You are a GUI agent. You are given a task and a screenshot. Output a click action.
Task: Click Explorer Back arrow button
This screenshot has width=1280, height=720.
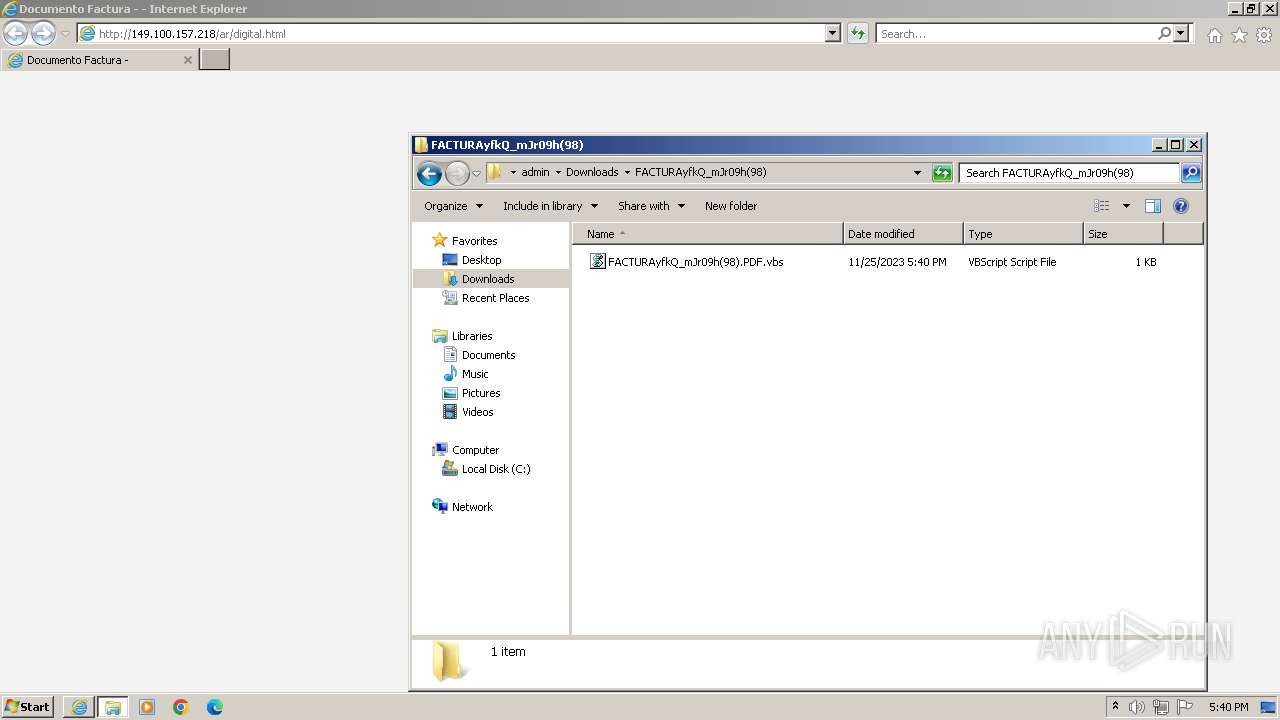[430, 173]
